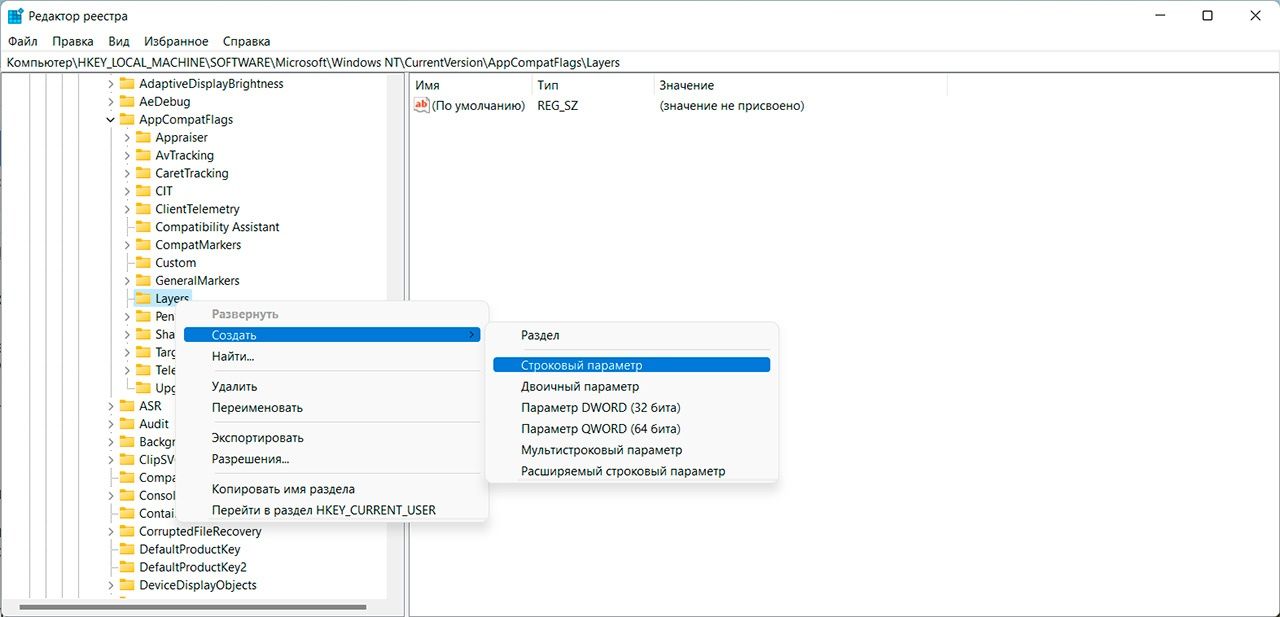Image resolution: width=1280 pixels, height=617 pixels.
Task: Expand the GeneralMarkers tree node
Action: pos(127,281)
